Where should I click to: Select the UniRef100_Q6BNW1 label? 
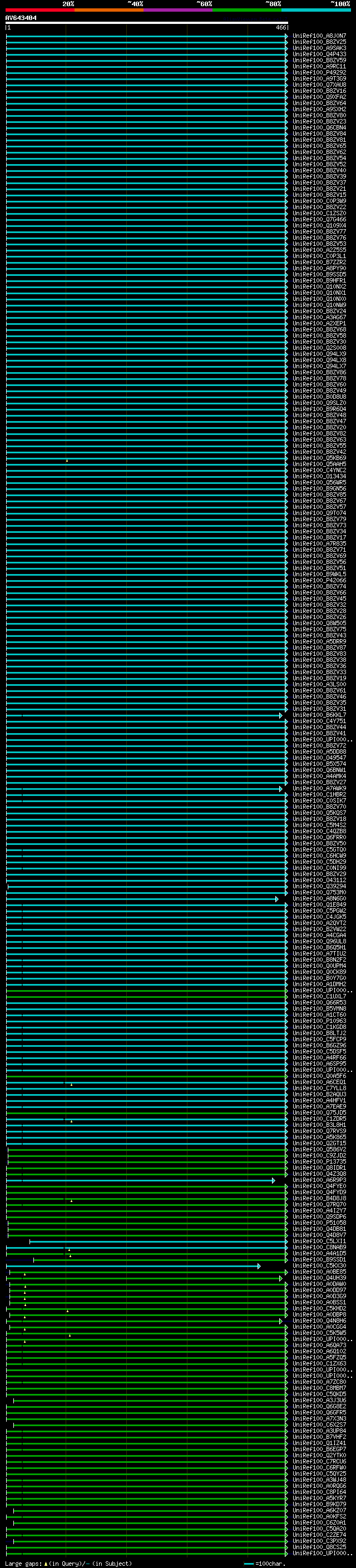click(x=319, y=770)
